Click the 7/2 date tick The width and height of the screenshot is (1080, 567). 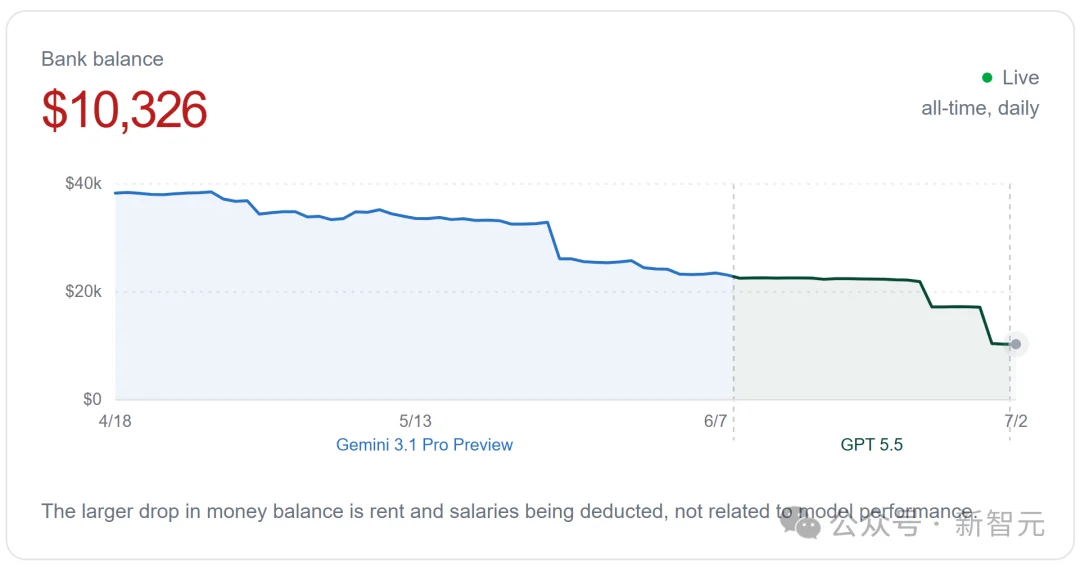1016,421
